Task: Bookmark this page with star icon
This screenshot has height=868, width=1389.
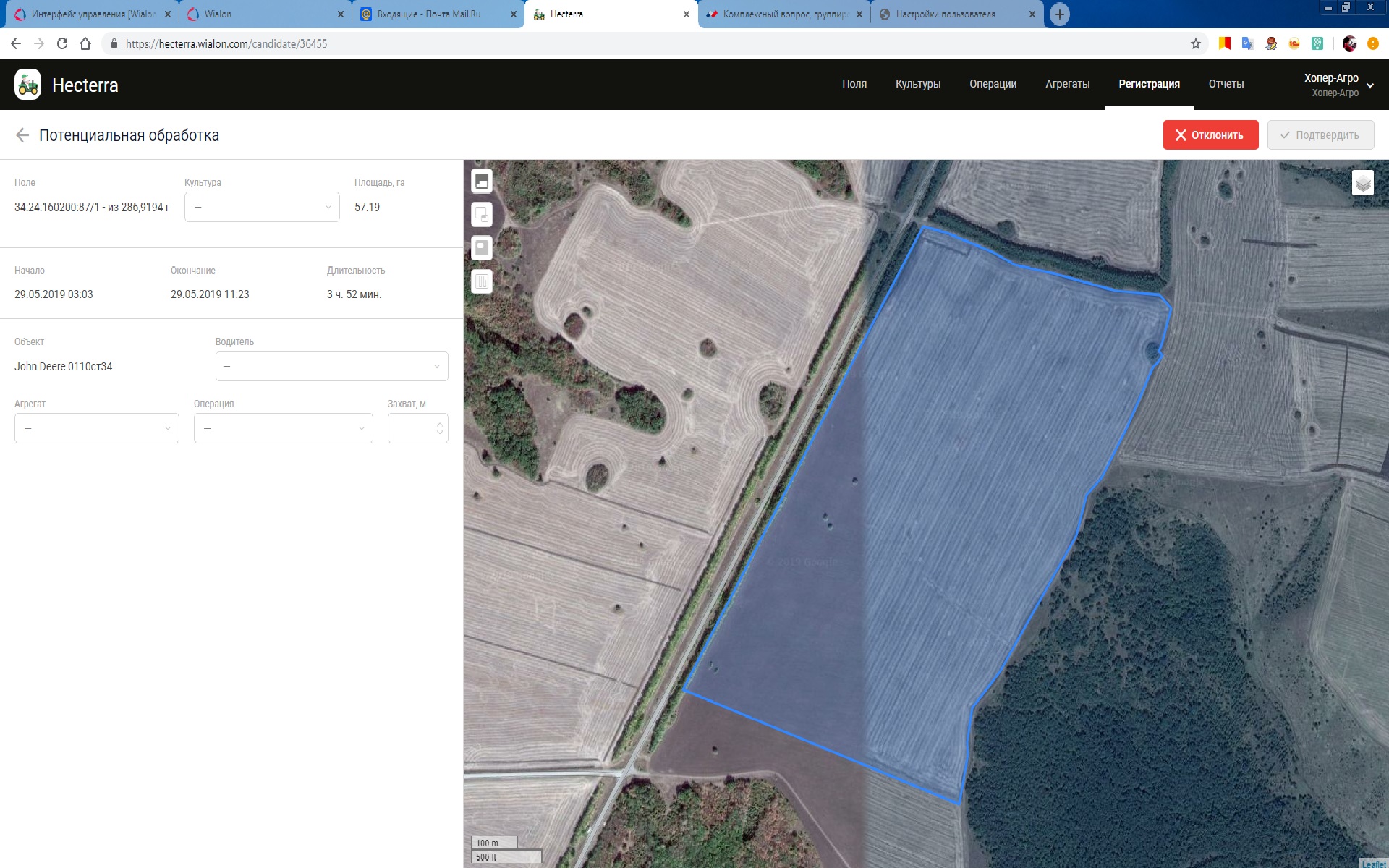Action: click(1196, 43)
